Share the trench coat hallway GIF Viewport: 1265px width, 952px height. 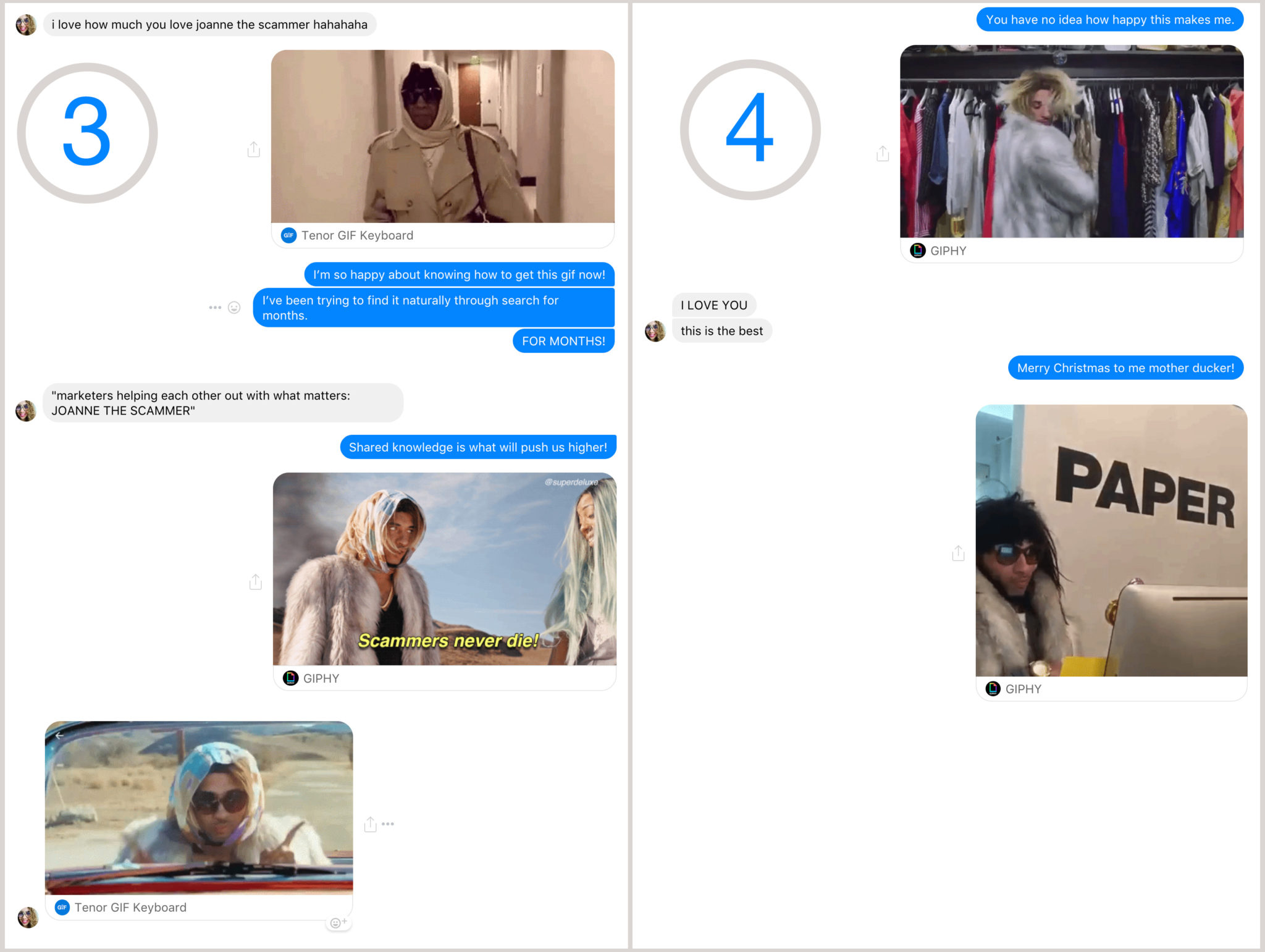pyautogui.click(x=254, y=149)
